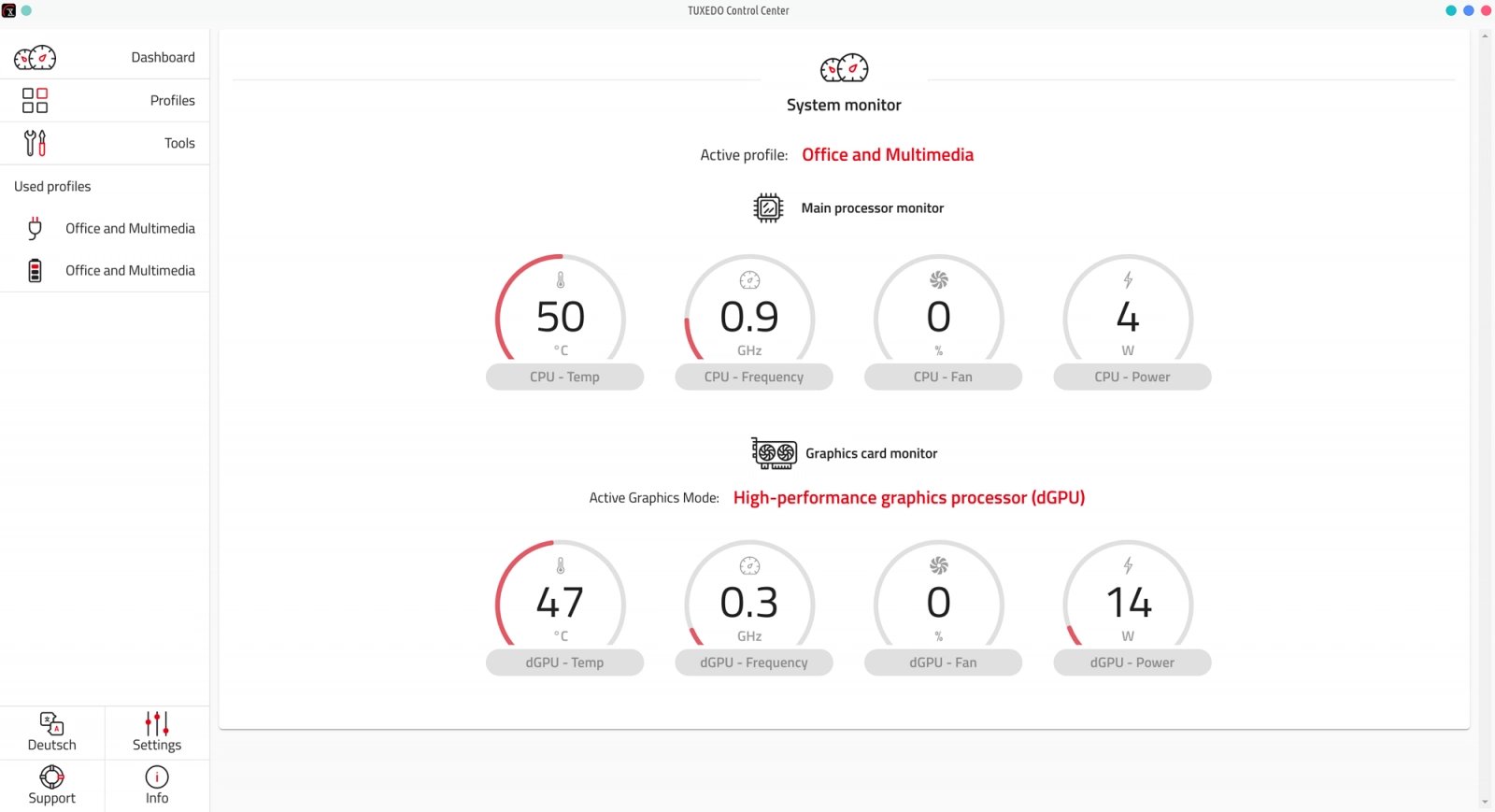The image size is (1495, 812).
Task: Open the Dashboard gauge icon in sidebar
Action: (x=35, y=58)
